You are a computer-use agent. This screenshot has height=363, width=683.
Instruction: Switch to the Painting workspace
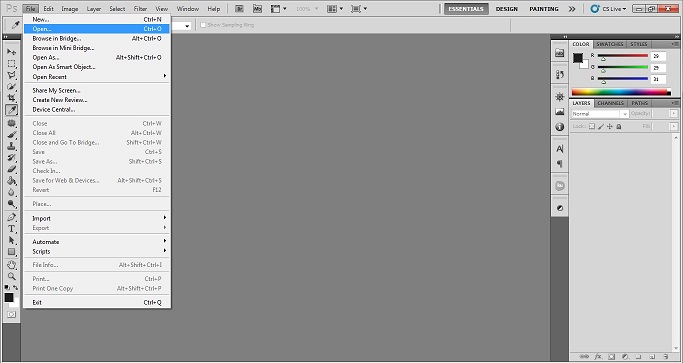coord(544,9)
